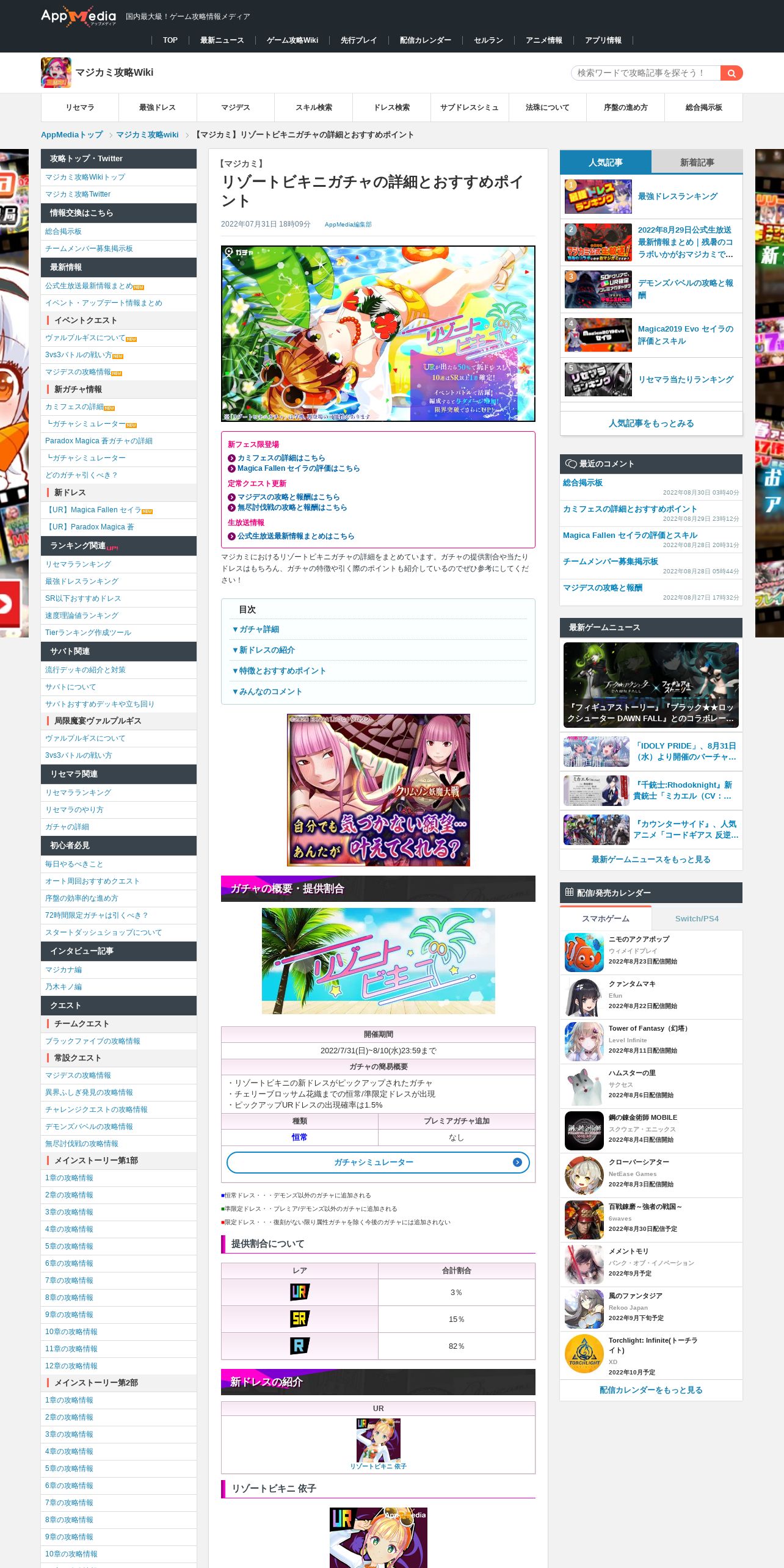Open カミフェスの詳細はこちら link
The image size is (784, 1568).
tap(281, 458)
